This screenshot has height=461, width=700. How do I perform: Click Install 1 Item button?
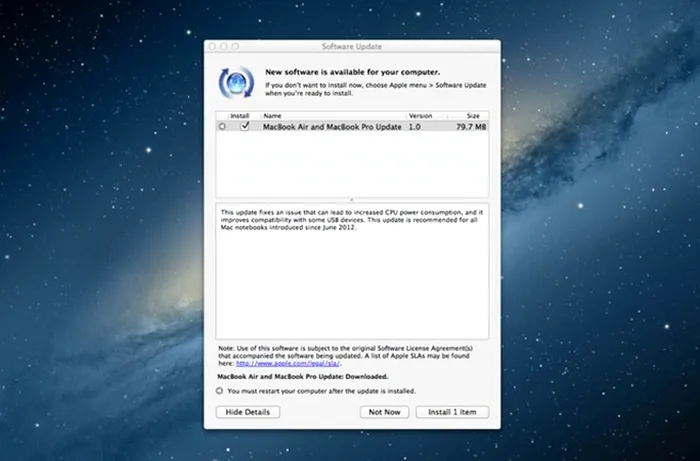pos(452,412)
